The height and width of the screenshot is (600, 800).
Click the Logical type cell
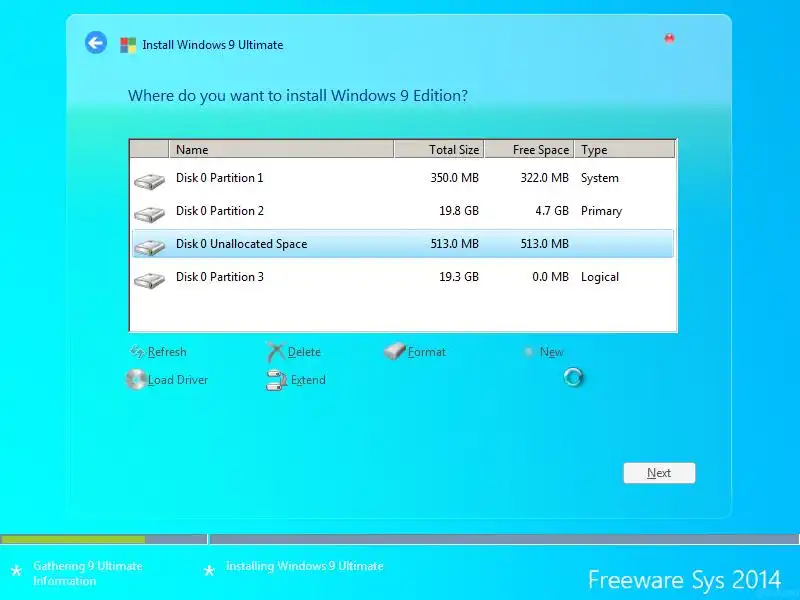[599, 277]
